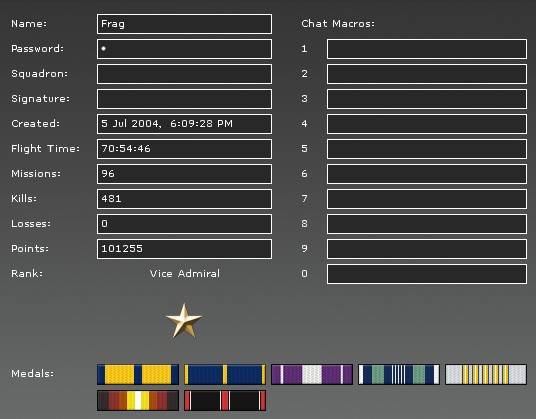The width and height of the screenshot is (536, 419).
Task: Click chat macro field 1
Action: click(x=427, y=49)
